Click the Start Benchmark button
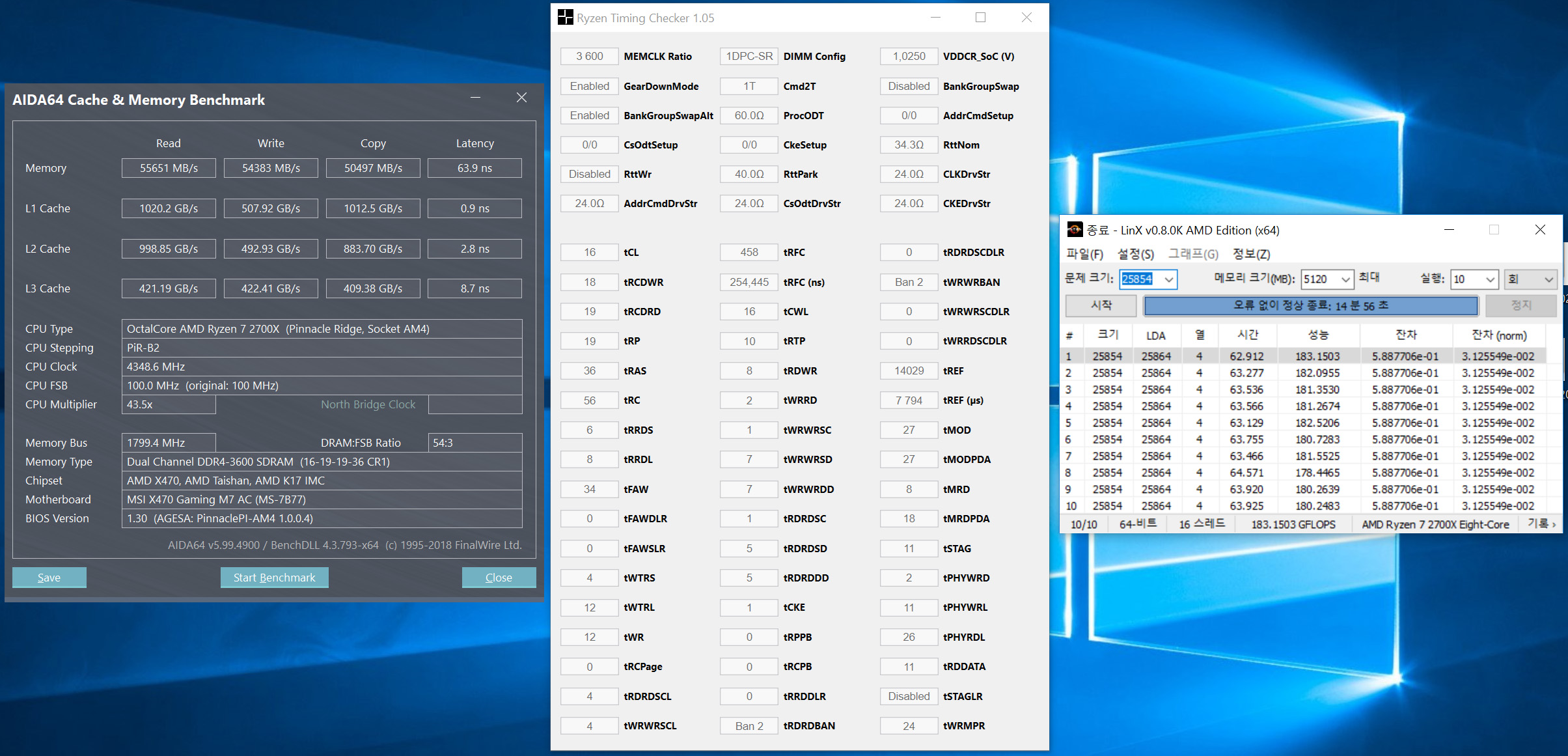Viewport: 1568px width, 756px height. pos(274,578)
